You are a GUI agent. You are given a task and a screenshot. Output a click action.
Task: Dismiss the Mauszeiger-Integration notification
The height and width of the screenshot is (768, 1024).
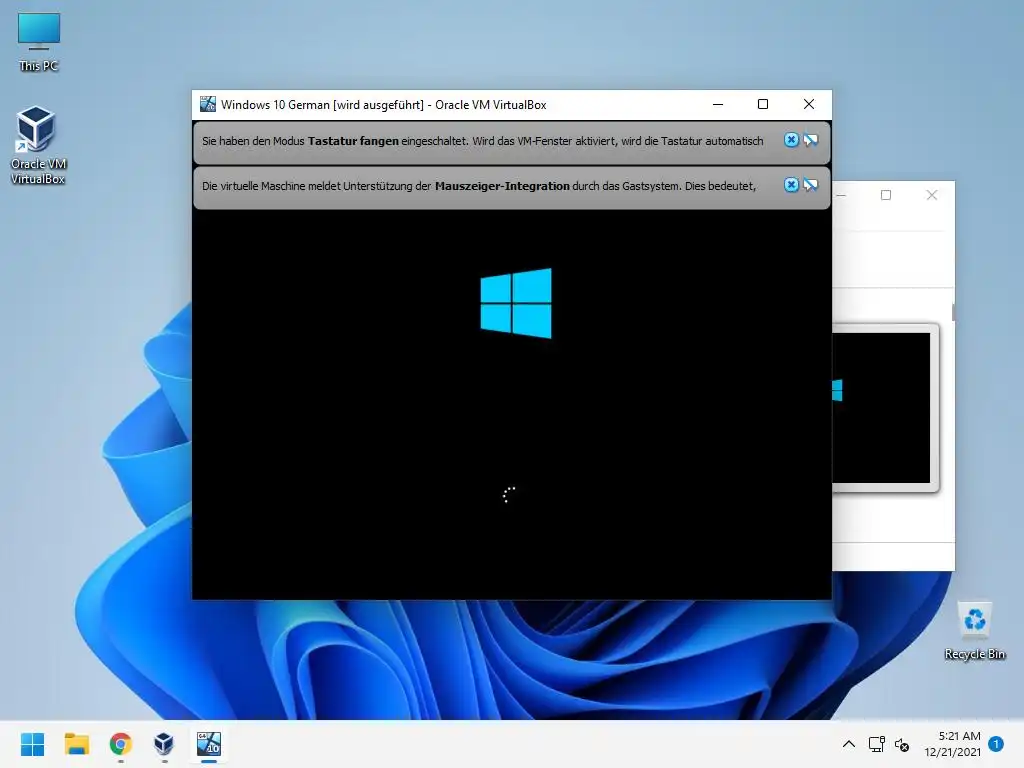[x=791, y=185]
